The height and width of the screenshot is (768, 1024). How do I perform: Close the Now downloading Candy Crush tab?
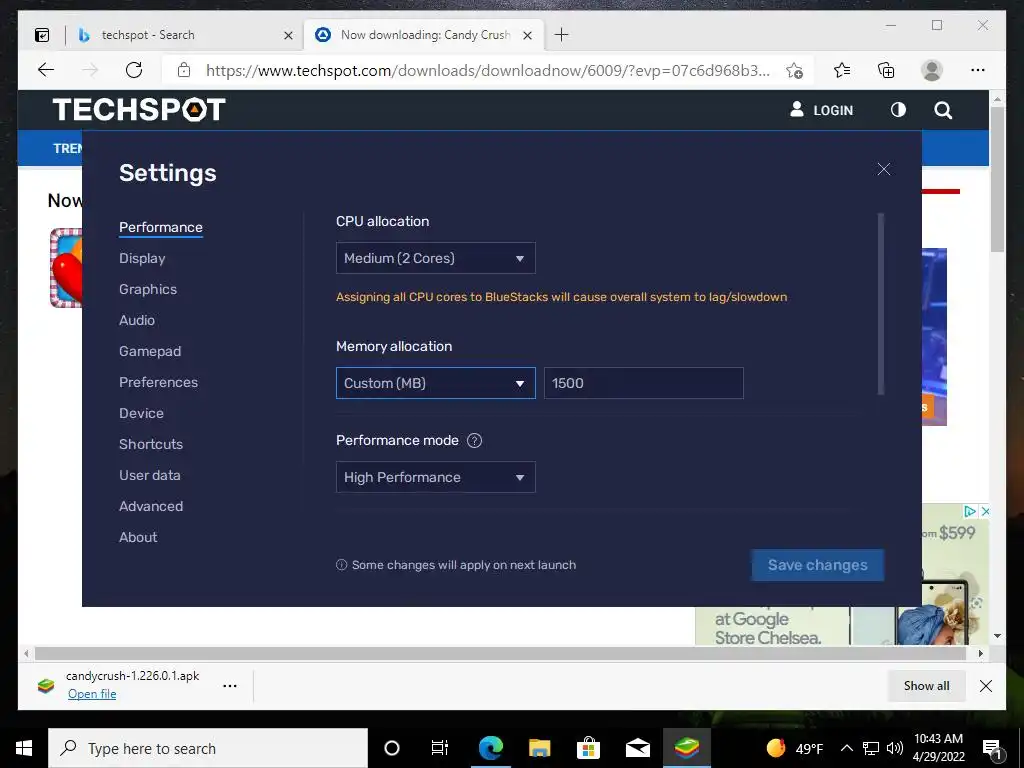pos(528,35)
